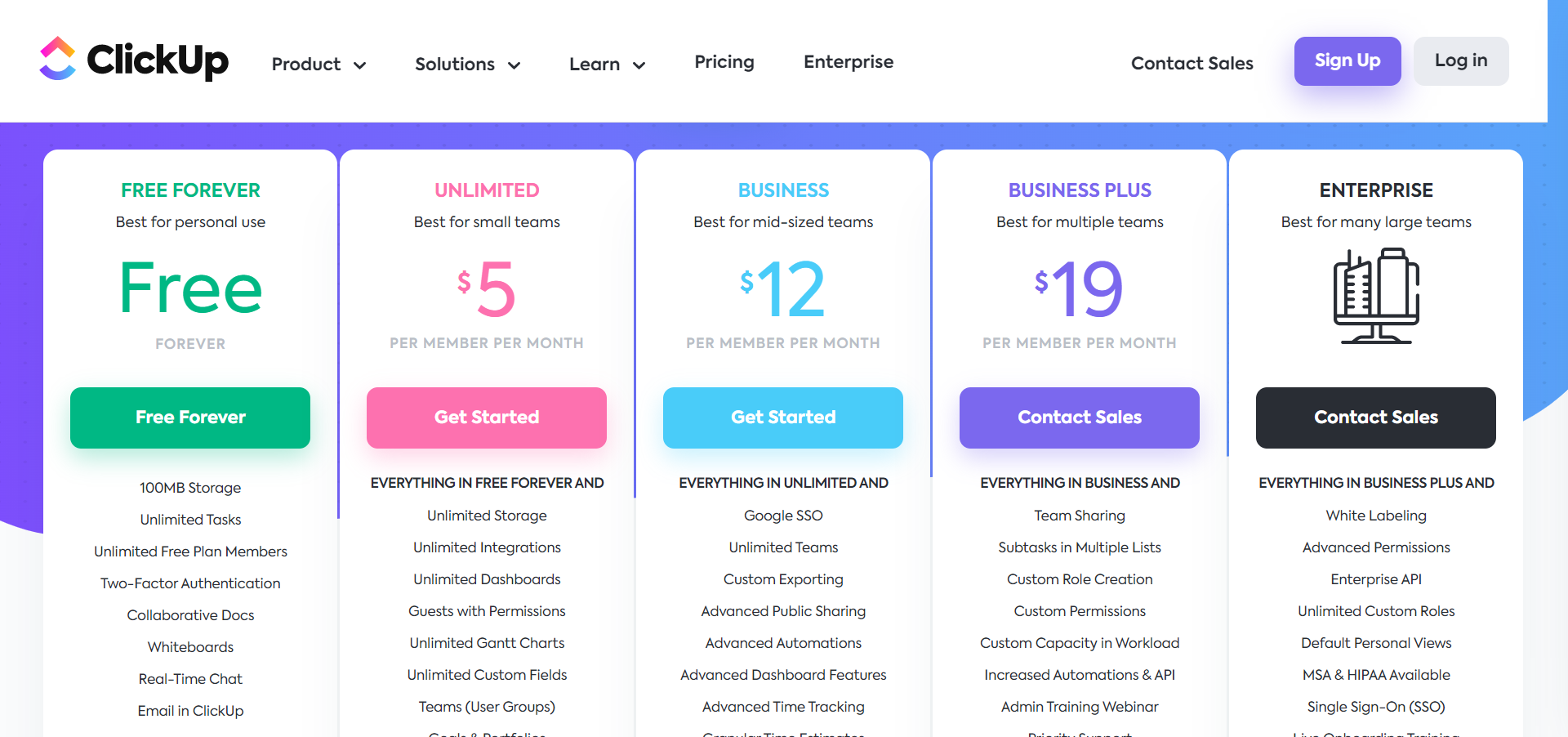Viewport: 1568px width, 737px height.
Task: Click the BUSINESS PLUS plan heading
Action: (x=1080, y=190)
